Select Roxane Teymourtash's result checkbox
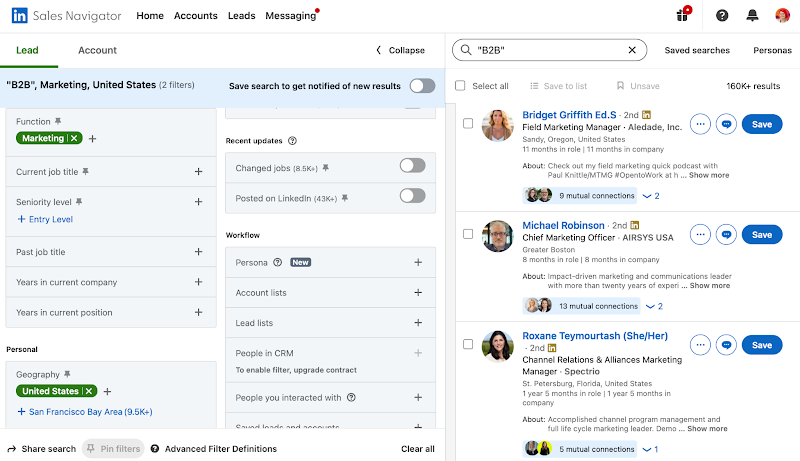This screenshot has height=461, width=800. (468, 344)
